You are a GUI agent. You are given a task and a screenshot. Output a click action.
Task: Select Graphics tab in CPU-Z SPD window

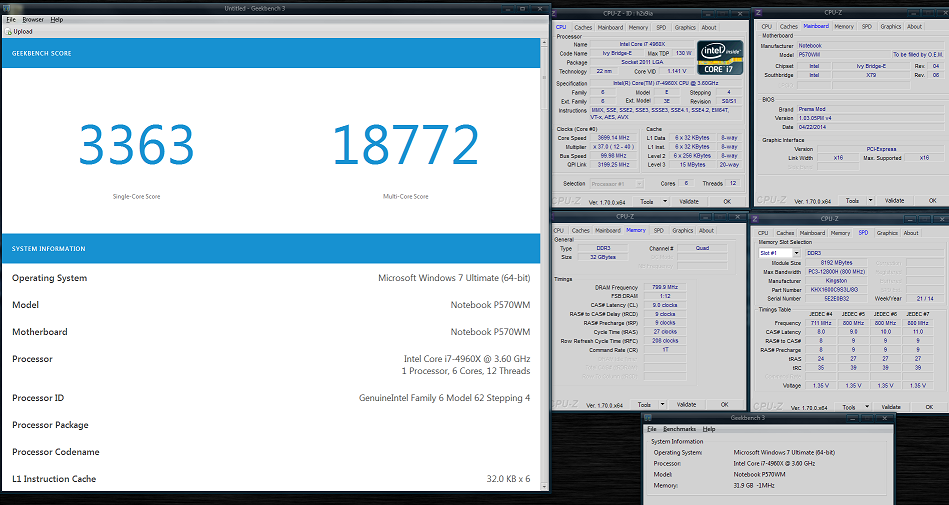coord(887,233)
